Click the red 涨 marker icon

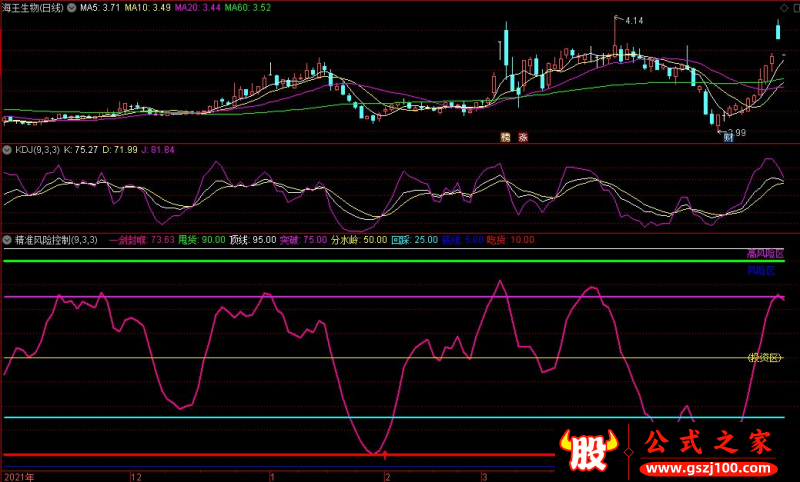click(523, 137)
